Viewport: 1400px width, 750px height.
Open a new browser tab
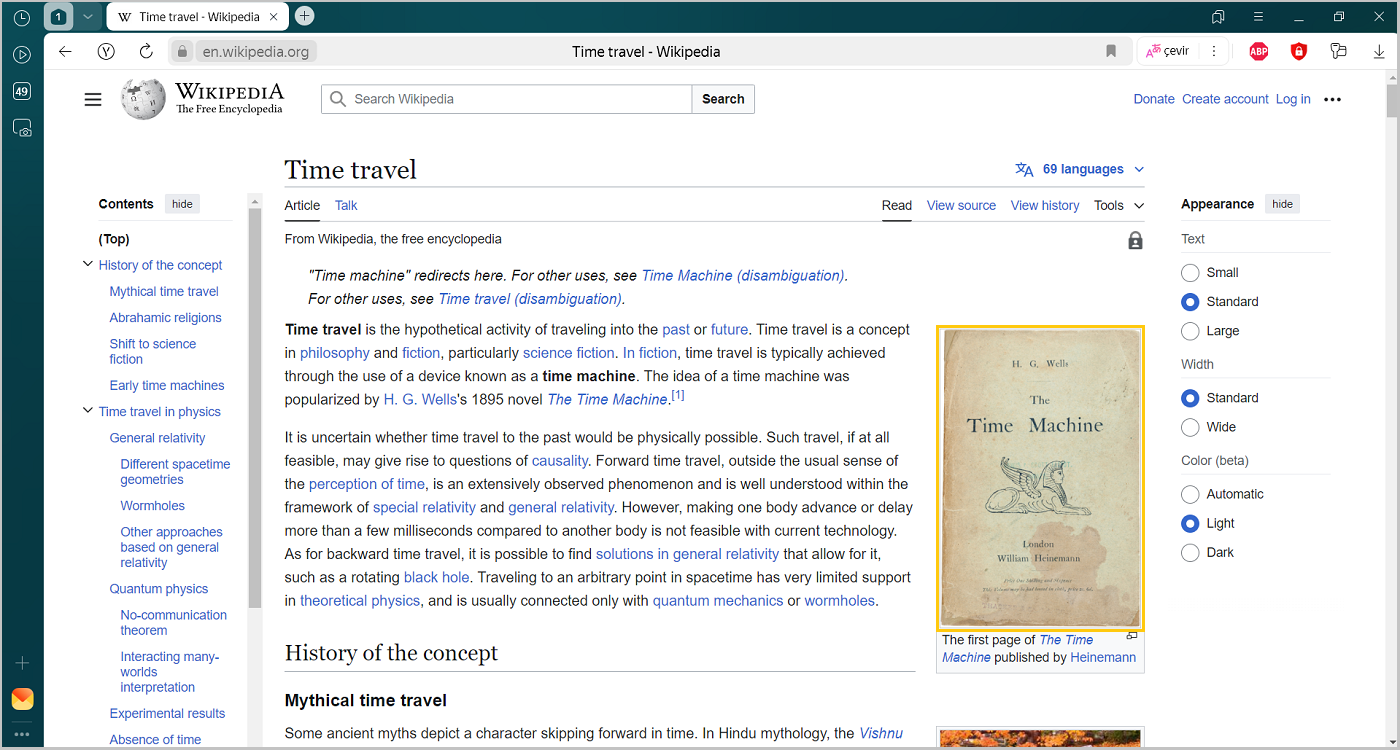coord(305,16)
